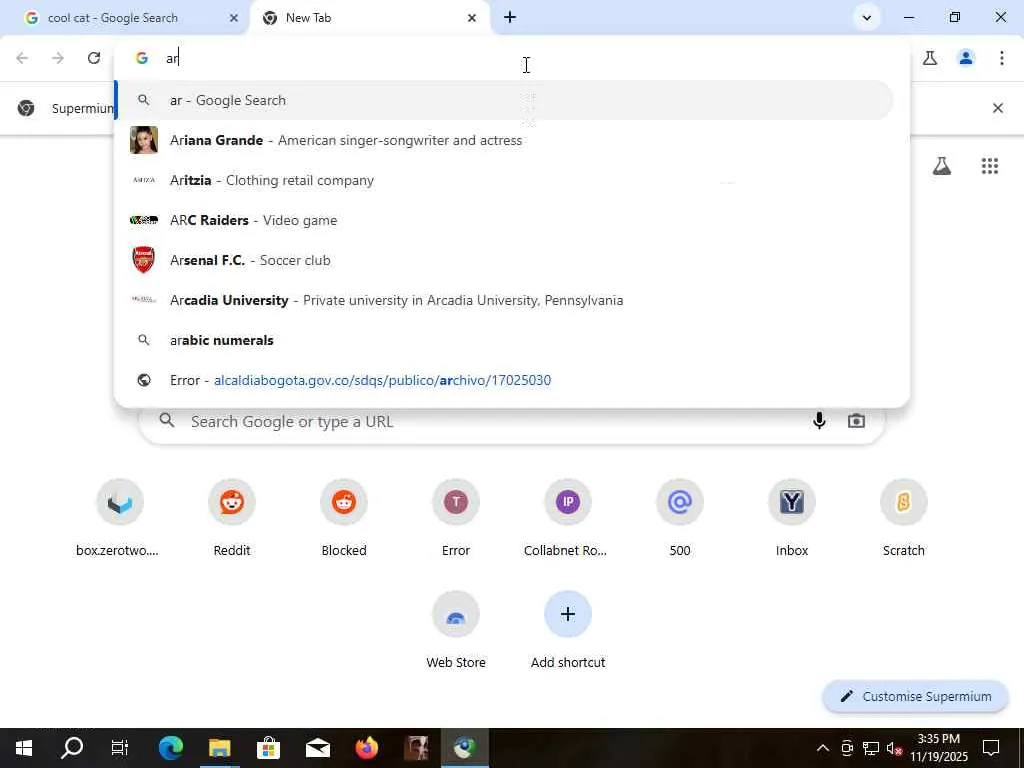Screen dimensions: 1024x768
Task: Open the notification center icon
Action: point(991,748)
